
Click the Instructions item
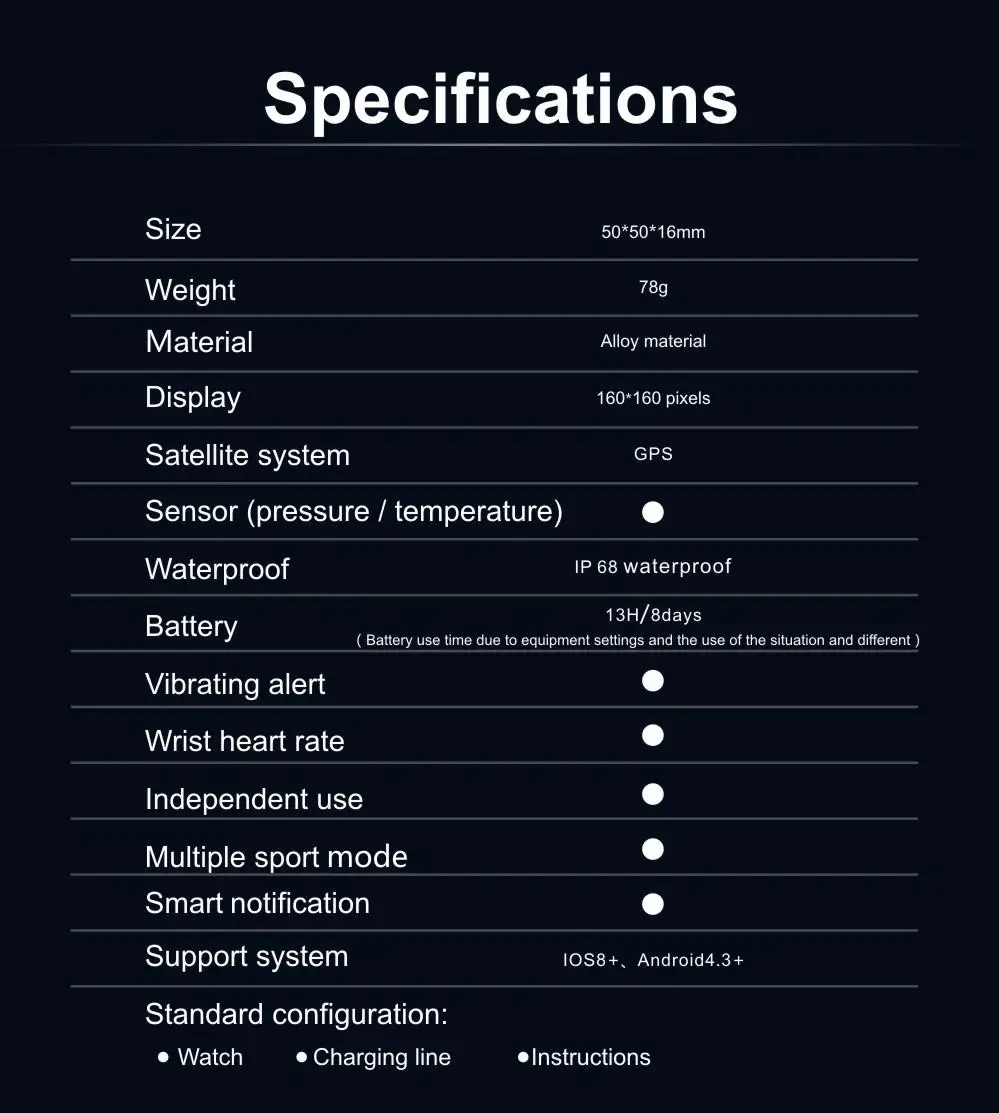click(x=590, y=1057)
